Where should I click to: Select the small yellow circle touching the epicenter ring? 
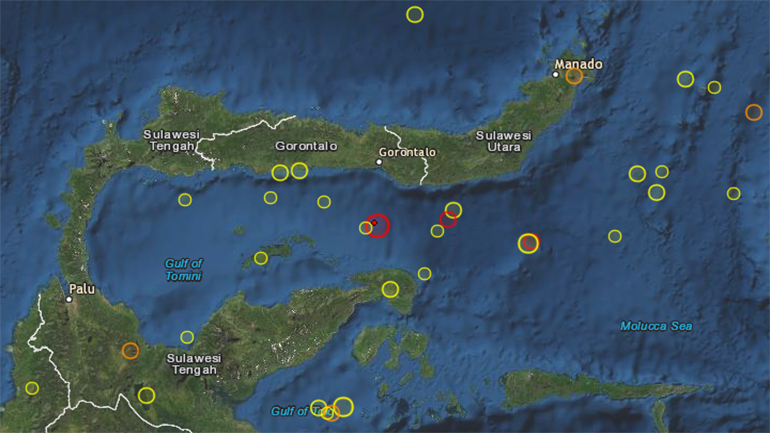[365, 228]
